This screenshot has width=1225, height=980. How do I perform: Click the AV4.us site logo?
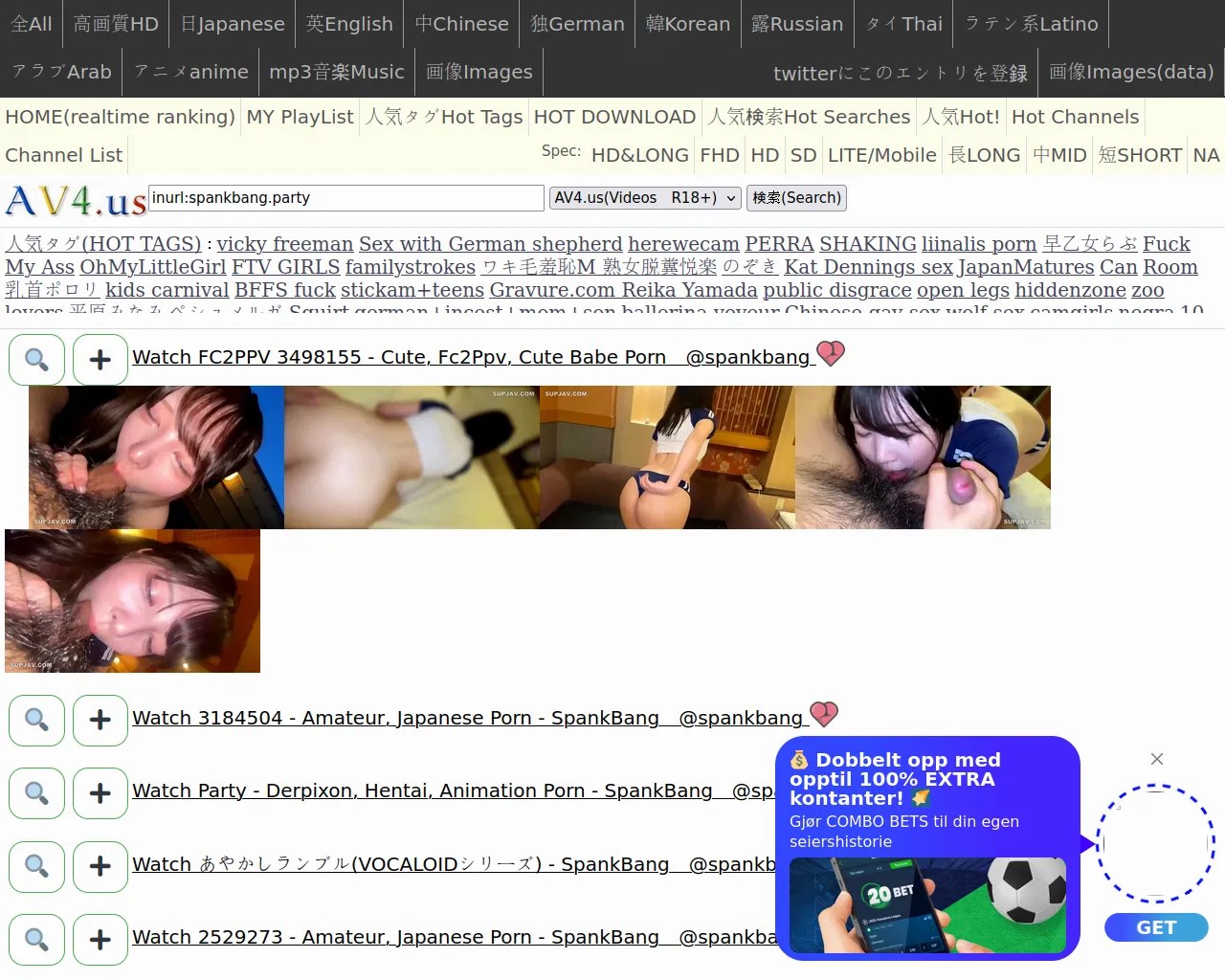pyautogui.click(x=76, y=201)
